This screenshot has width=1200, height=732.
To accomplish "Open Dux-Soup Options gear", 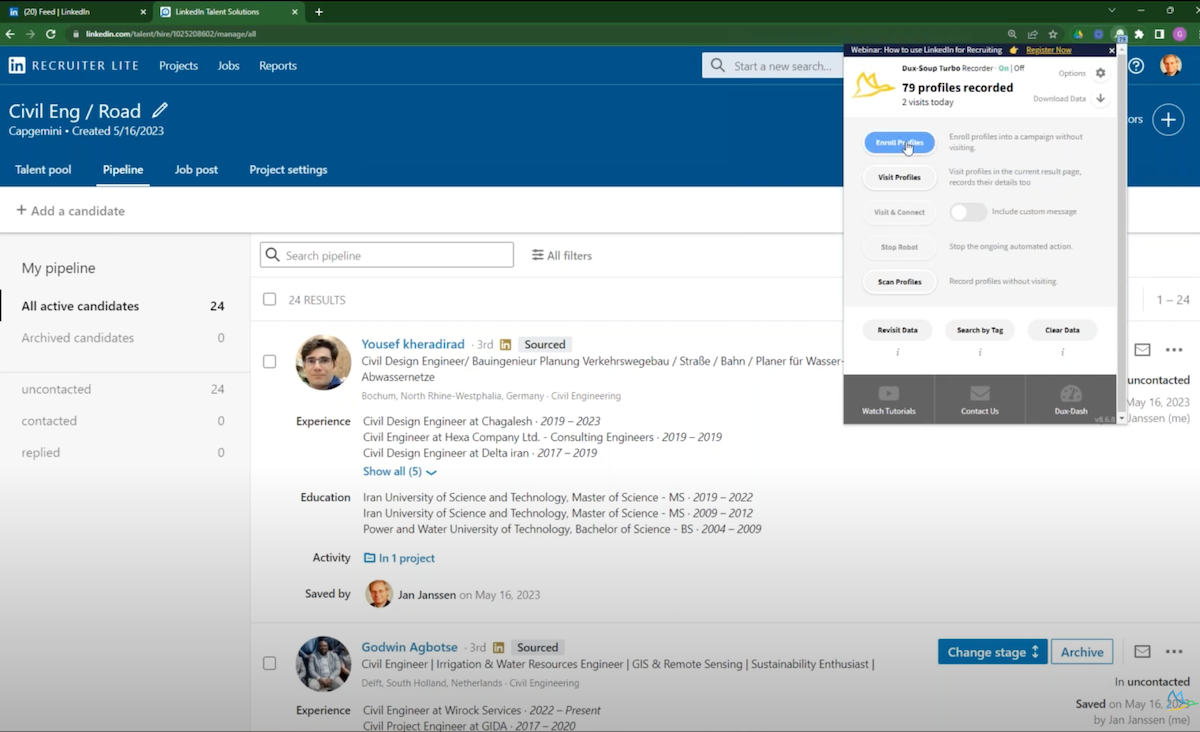I will click(1100, 73).
